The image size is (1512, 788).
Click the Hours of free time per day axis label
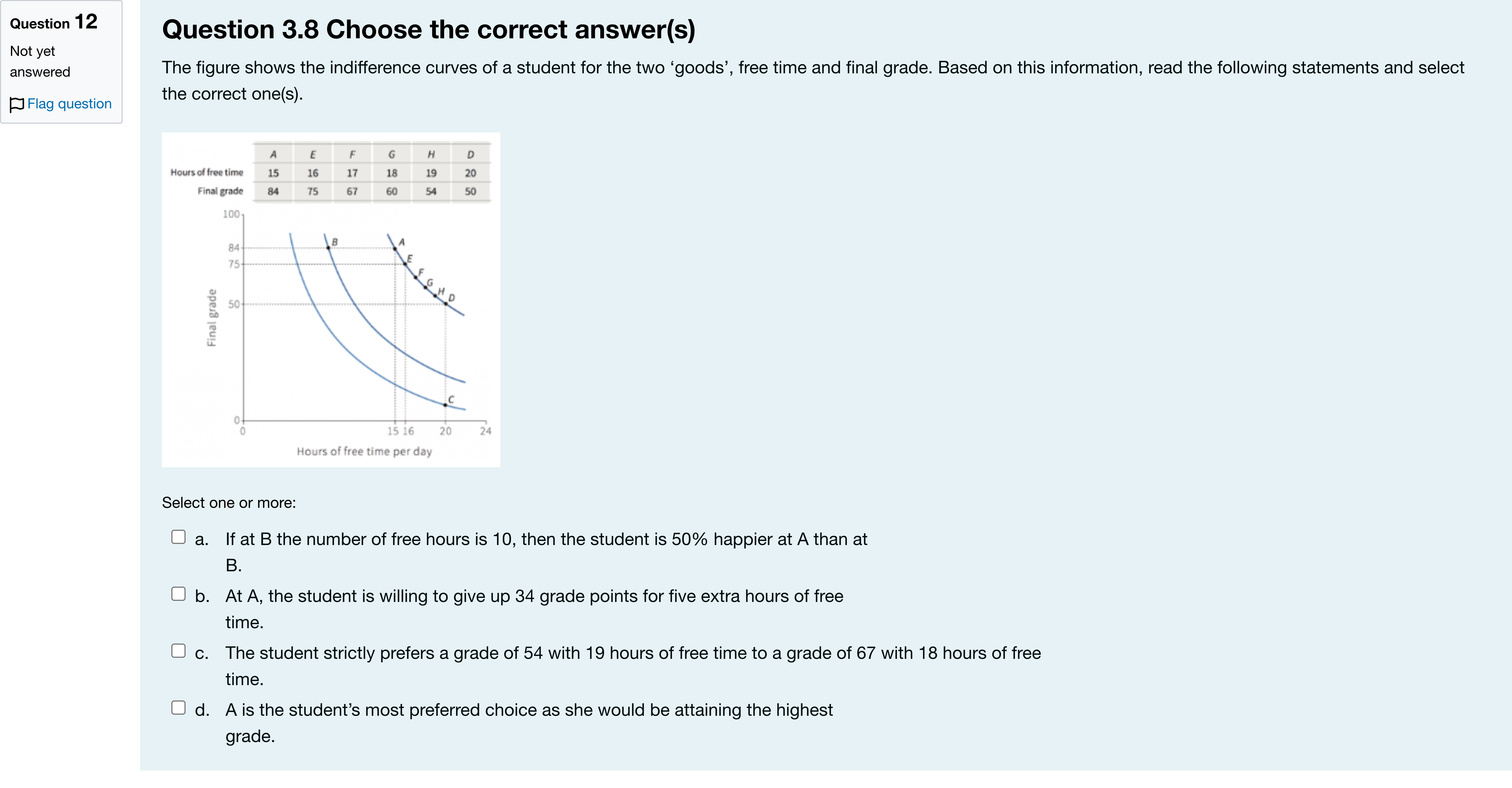(364, 451)
